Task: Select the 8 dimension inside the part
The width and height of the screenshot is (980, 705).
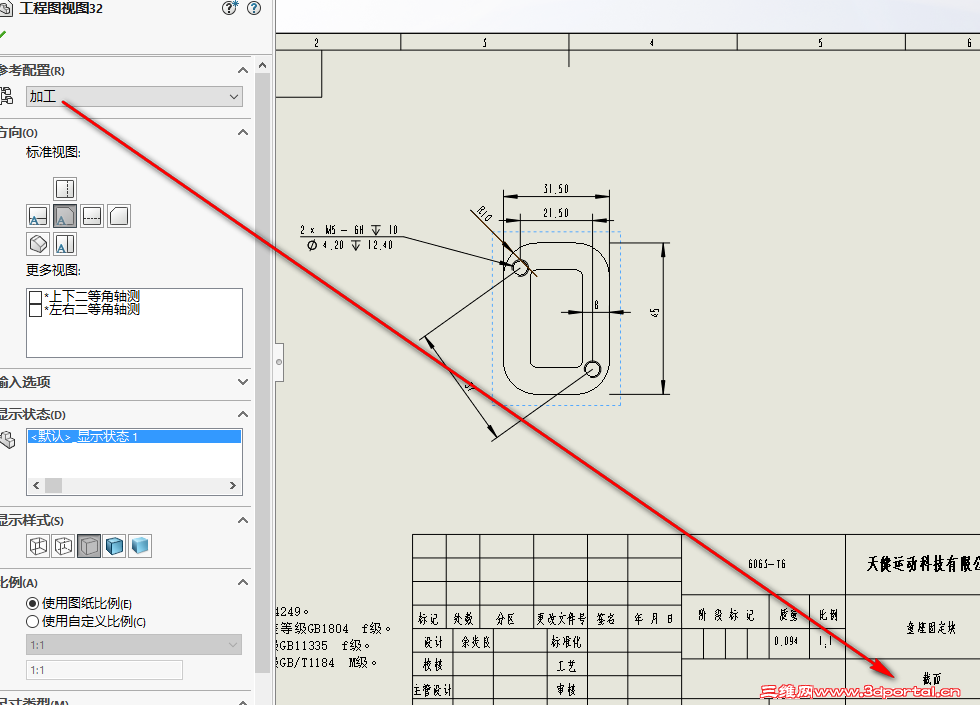Action: coord(596,305)
